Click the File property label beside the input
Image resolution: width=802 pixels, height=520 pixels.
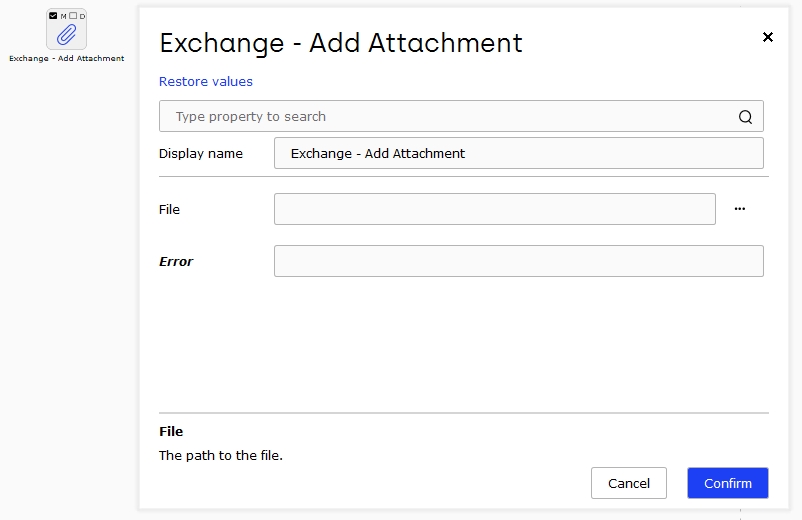click(169, 210)
